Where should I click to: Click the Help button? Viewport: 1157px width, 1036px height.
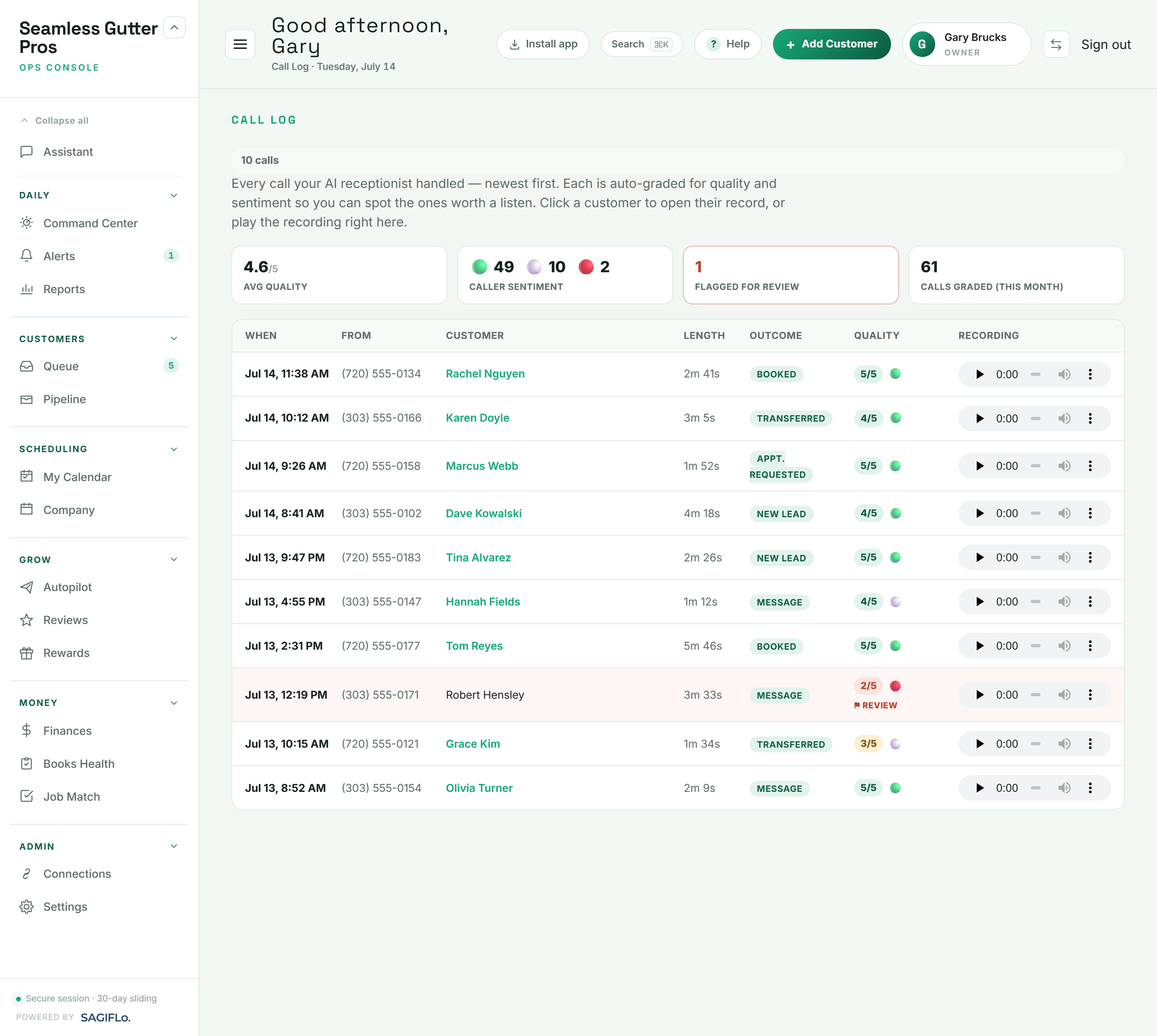728,45
